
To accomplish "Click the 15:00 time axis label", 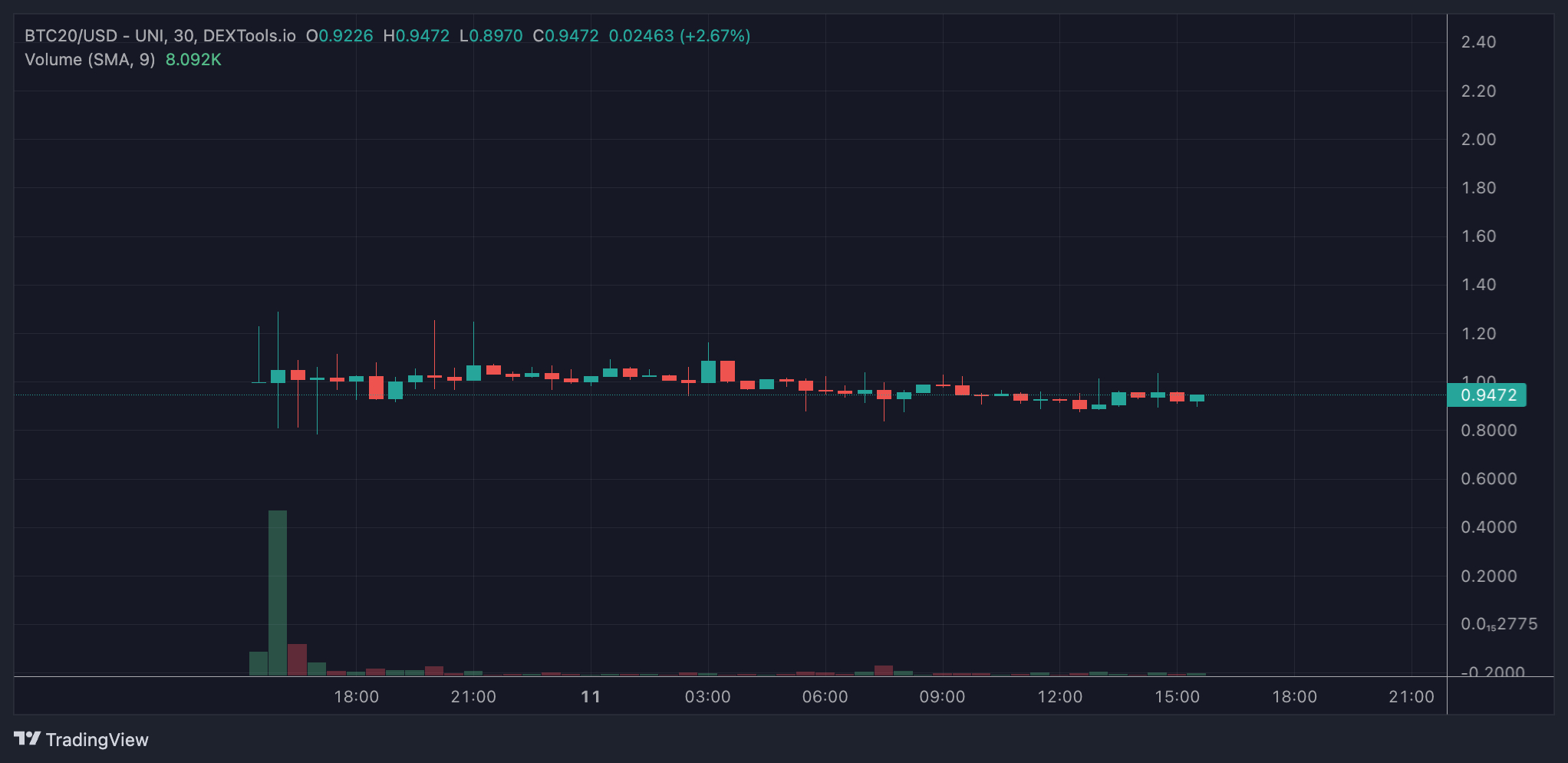I will [1177, 697].
